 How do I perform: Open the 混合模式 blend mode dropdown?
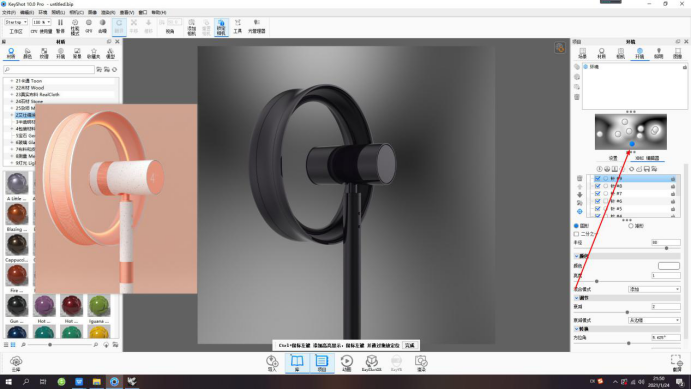tap(654, 289)
